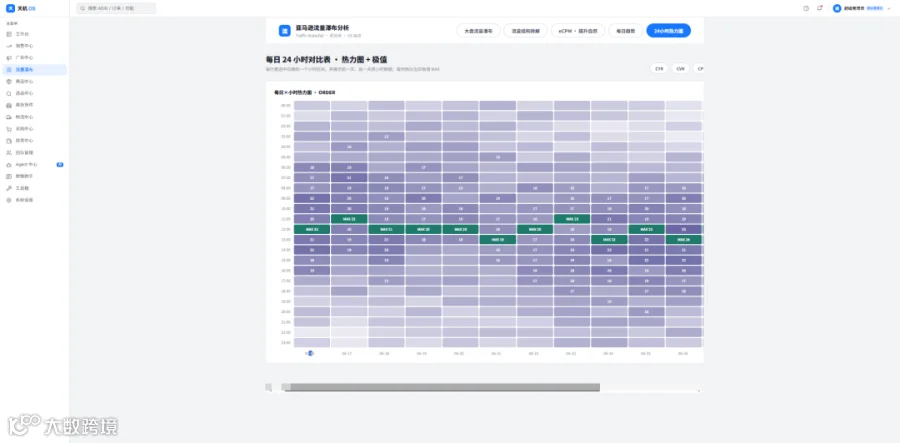Click the blue user avatar icon
The height and width of the screenshot is (443, 900).
(837, 8)
